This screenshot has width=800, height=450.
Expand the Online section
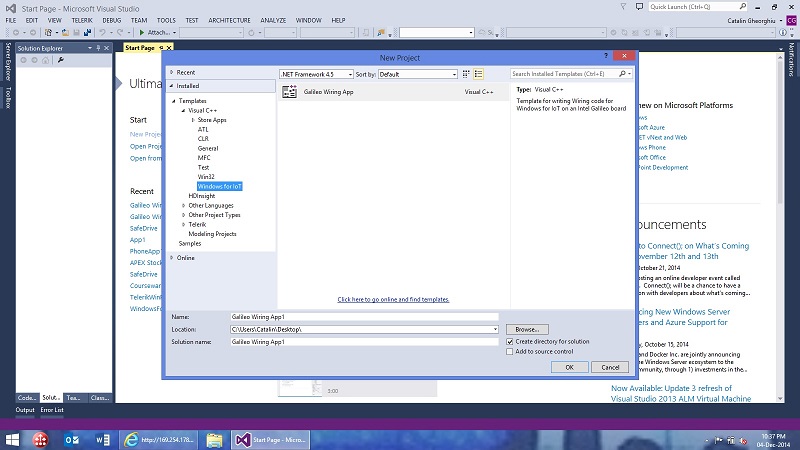tap(172, 258)
